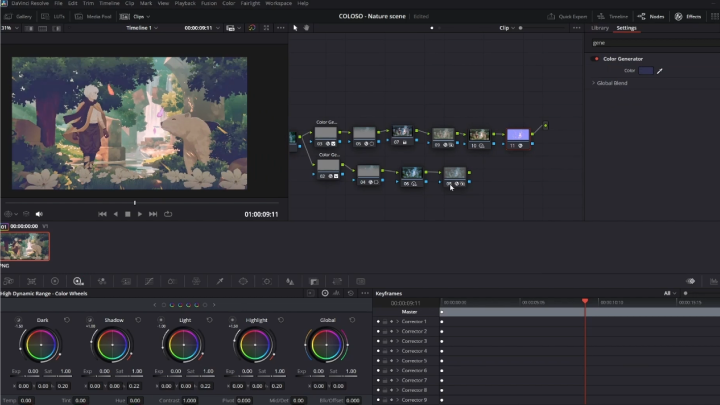The image size is (720, 405).
Task: Open the Color menu
Action: [228, 3]
